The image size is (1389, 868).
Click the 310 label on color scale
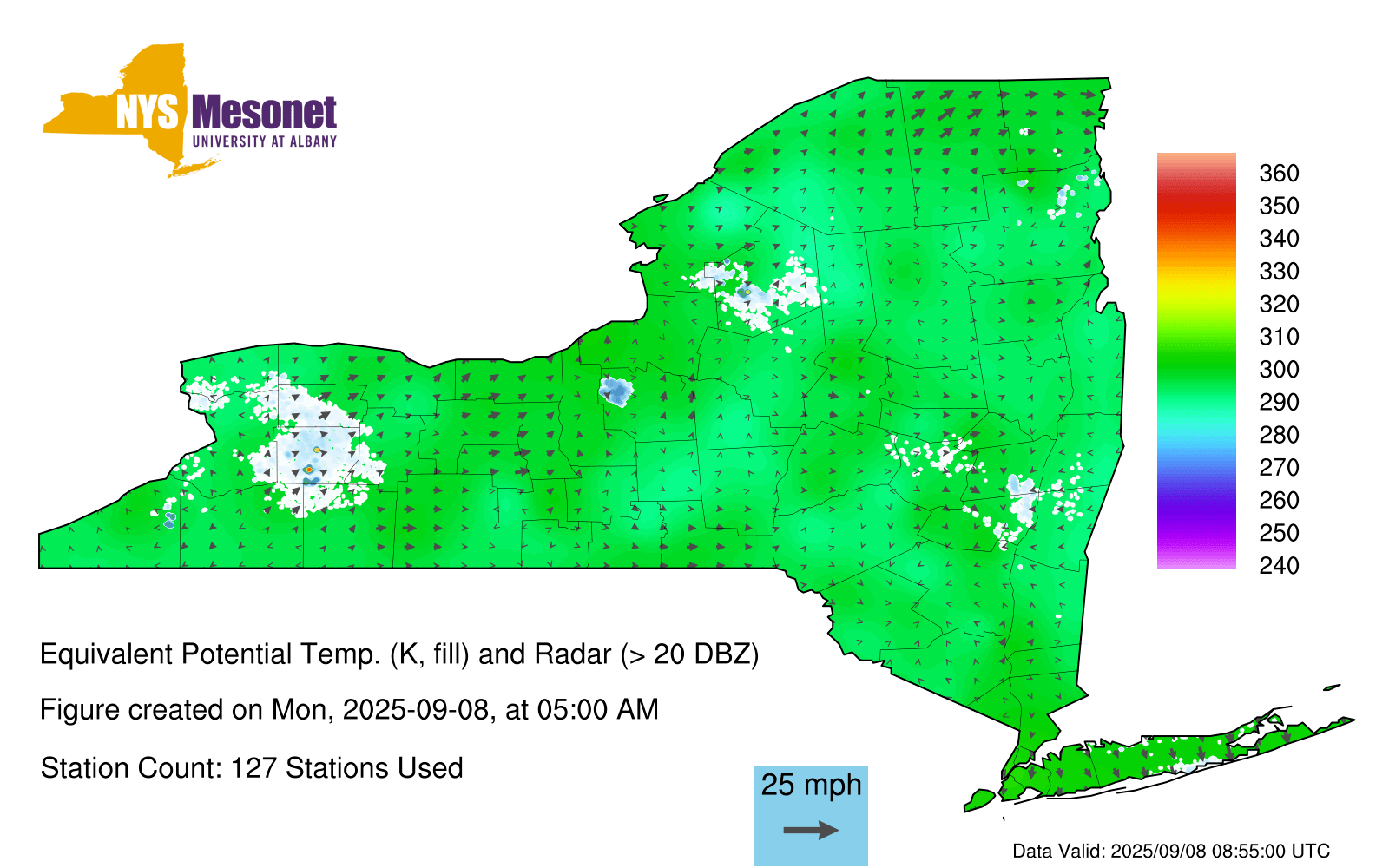[x=1279, y=337]
